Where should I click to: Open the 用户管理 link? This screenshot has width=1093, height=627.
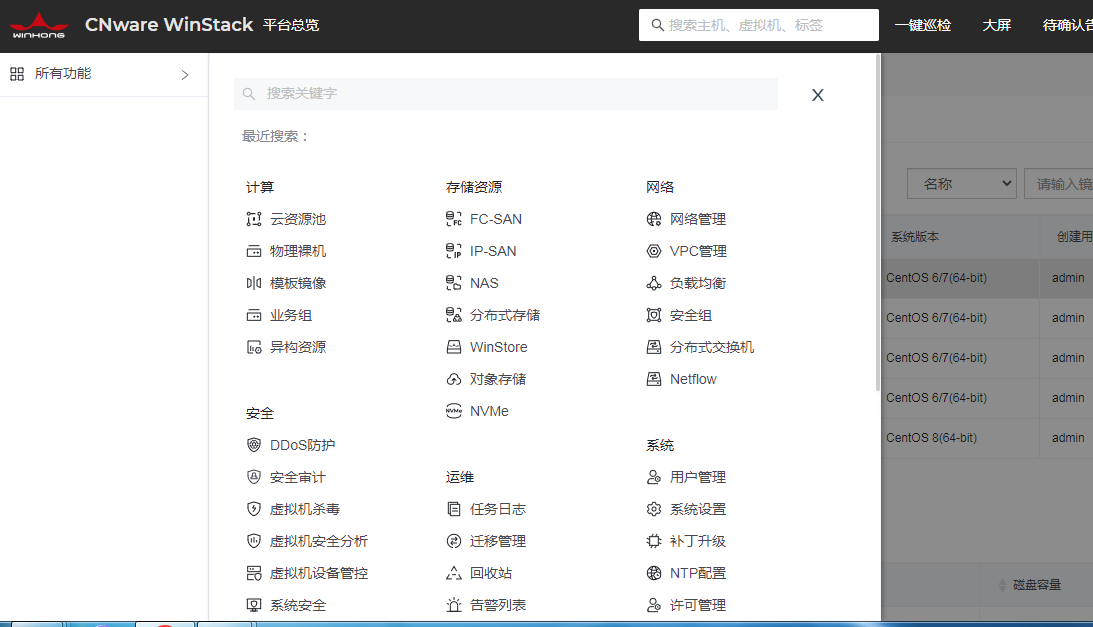[698, 477]
